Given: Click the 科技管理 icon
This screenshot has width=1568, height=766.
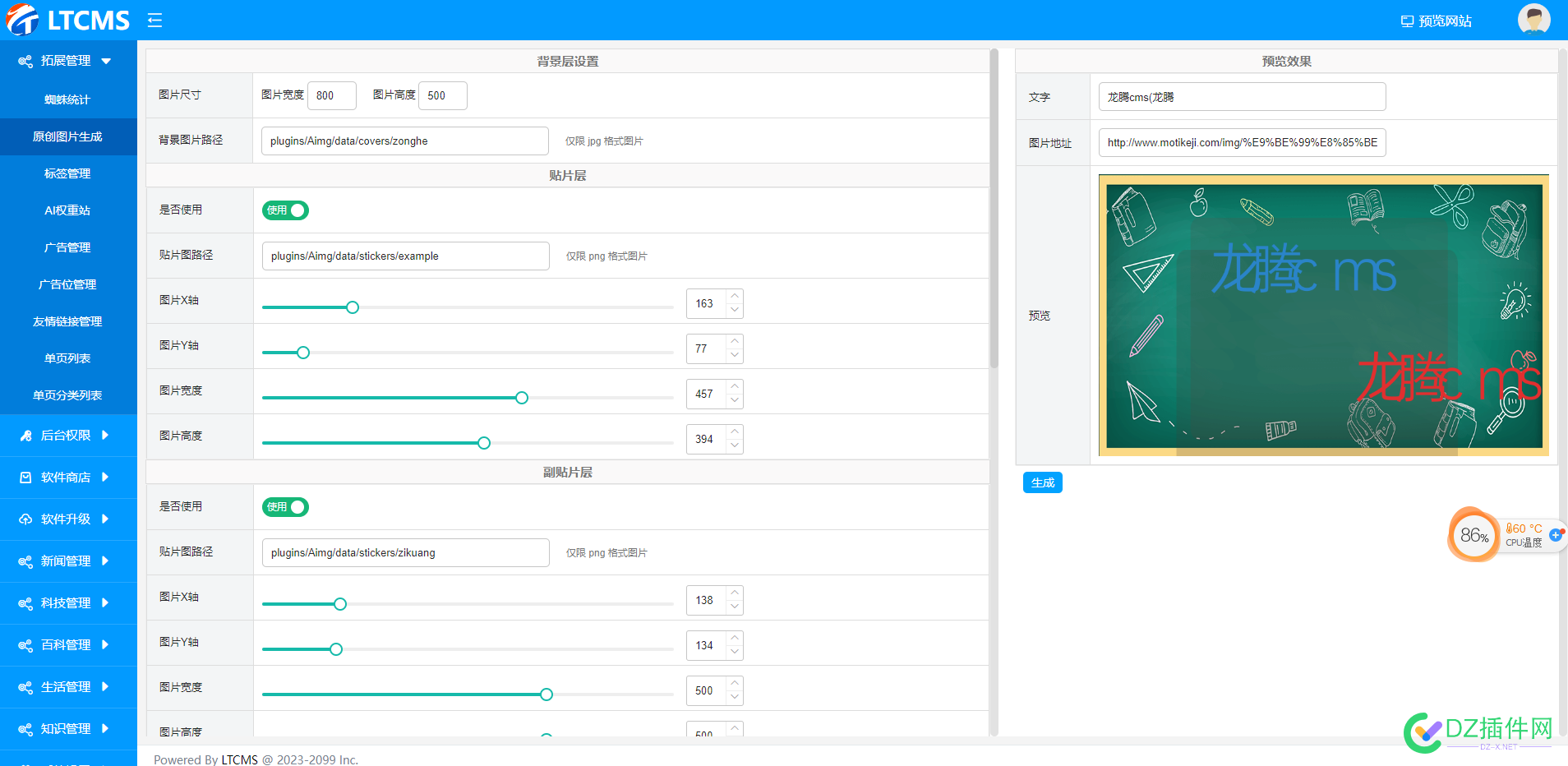Looking at the screenshot, I should click(25, 603).
